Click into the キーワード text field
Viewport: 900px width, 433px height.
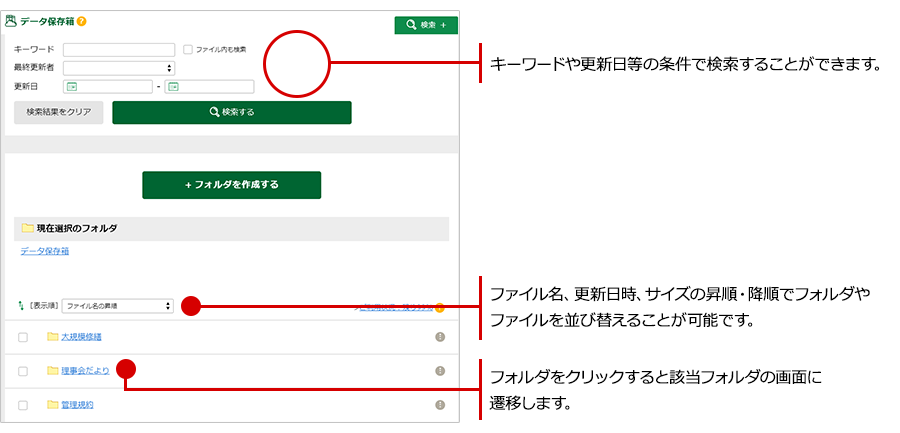[x=118, y=49]
